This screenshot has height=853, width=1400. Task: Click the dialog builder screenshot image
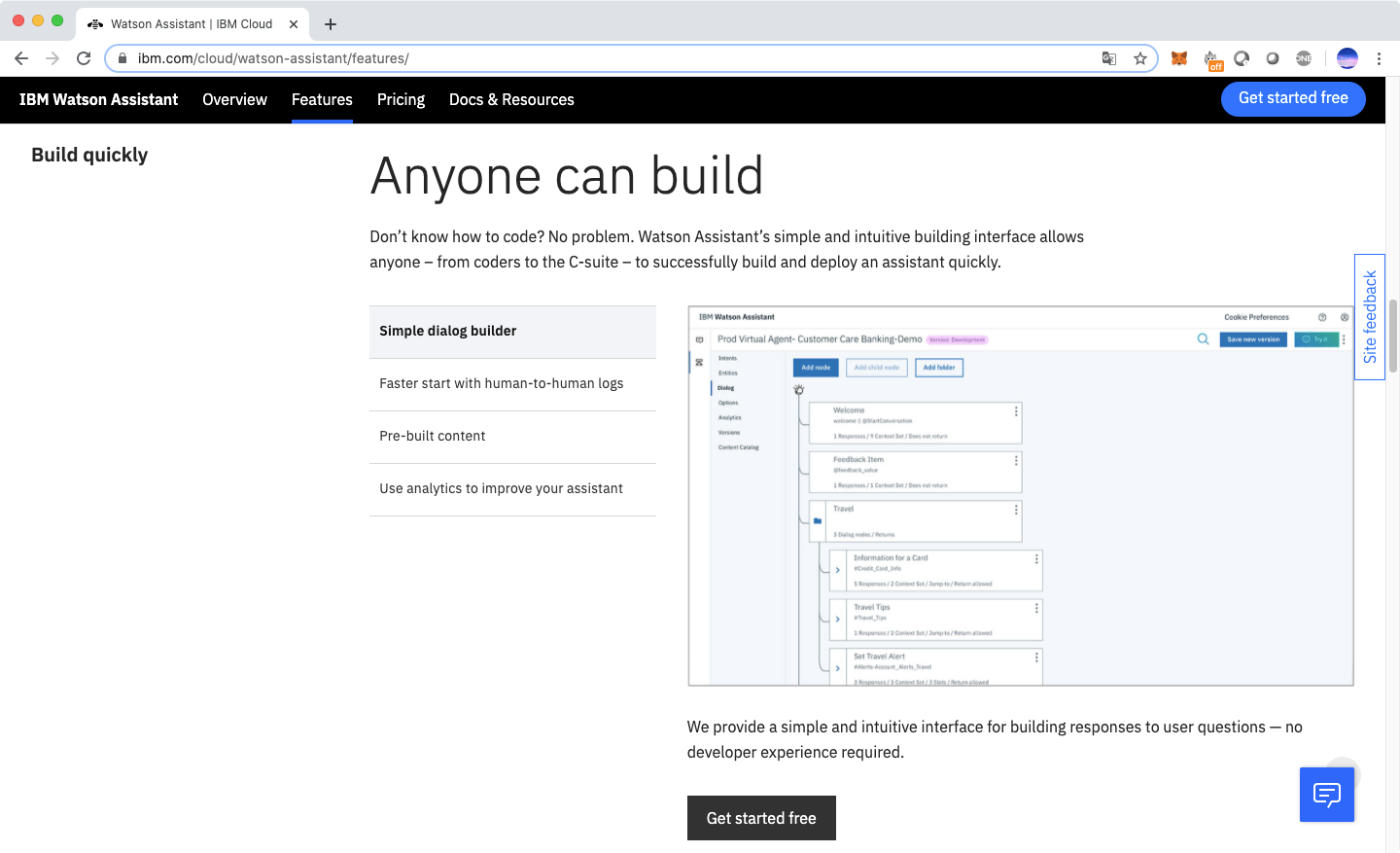pyautogui.click(x=1021, y=496)
